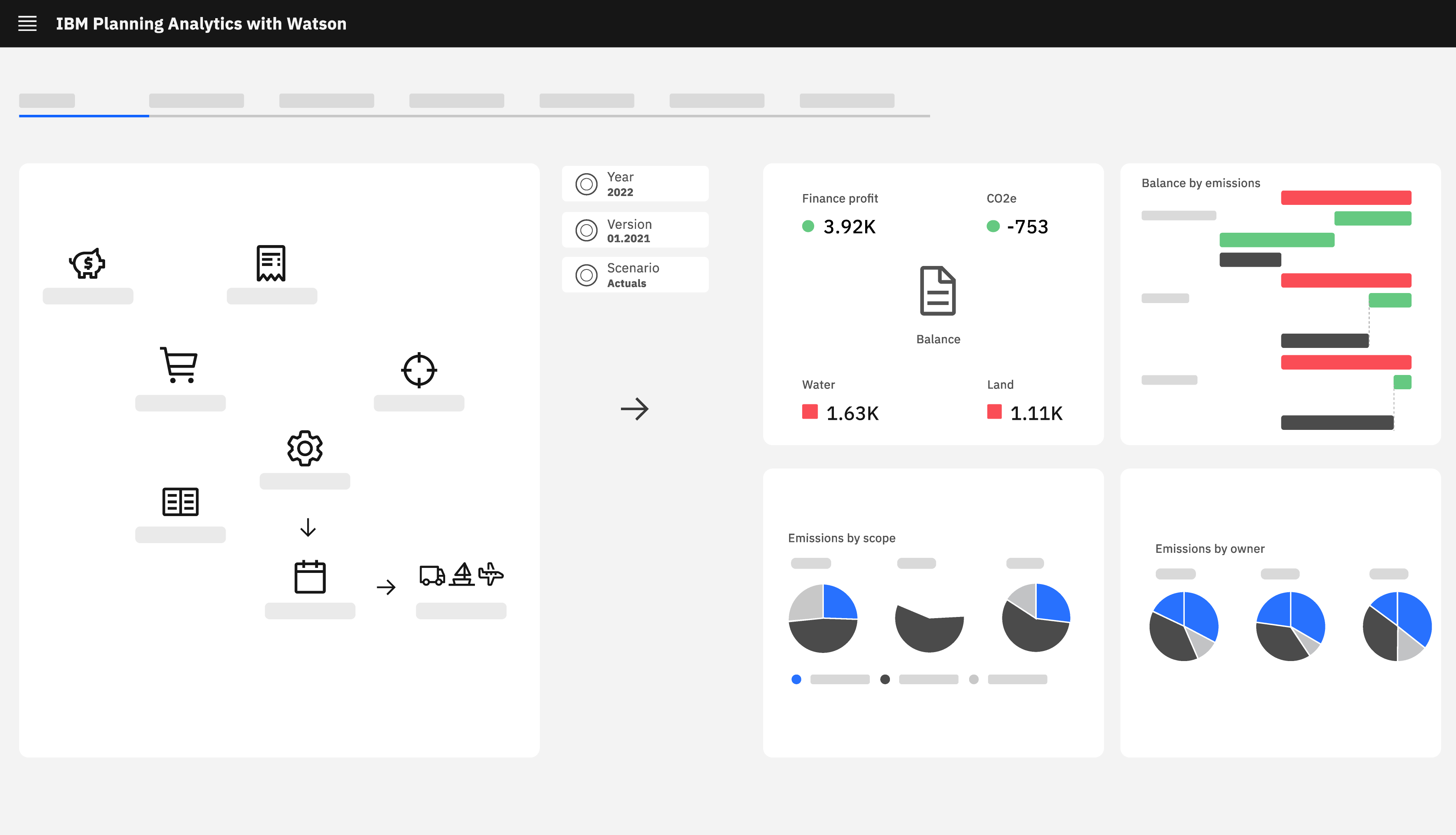Select the Year 2022 radio selector
The height and width of the screenshot is (835, 1456).
pos(587,184)
